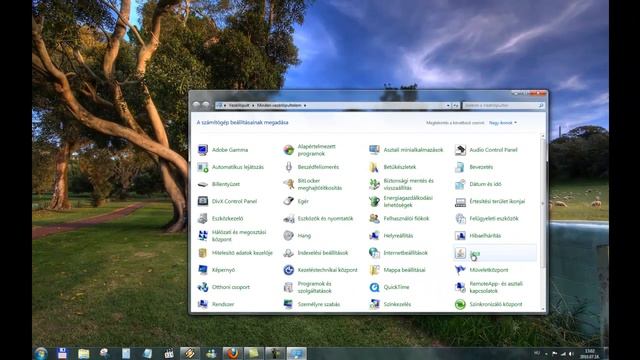Open Képernyő display settings
The image size is (640, 360).
pos(216,270)
